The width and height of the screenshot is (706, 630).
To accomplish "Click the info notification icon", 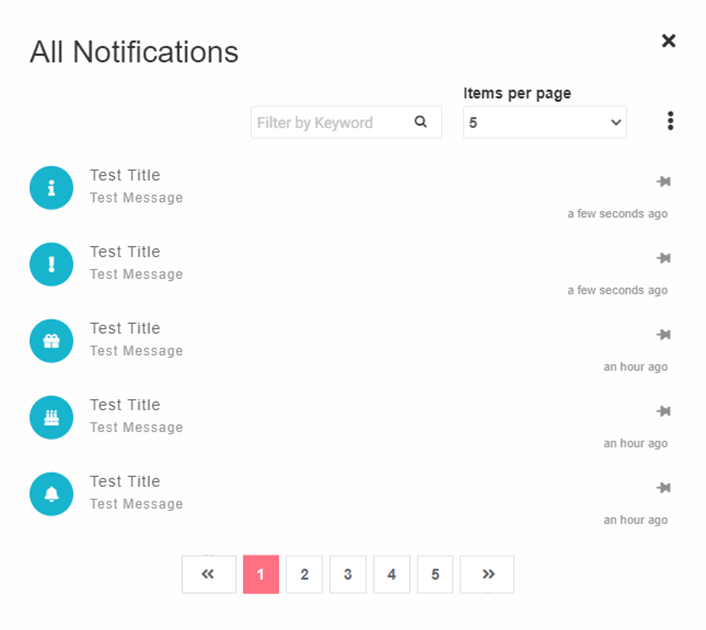I will [52, 188].
